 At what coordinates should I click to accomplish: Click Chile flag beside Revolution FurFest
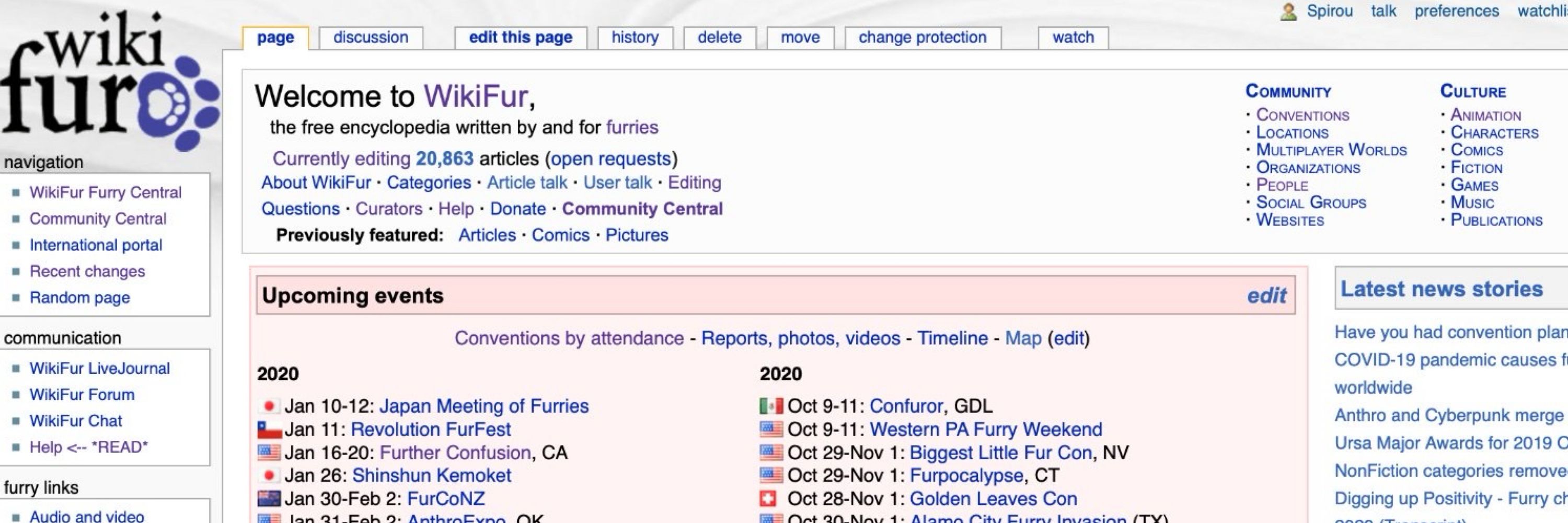(x=269, y=430)
